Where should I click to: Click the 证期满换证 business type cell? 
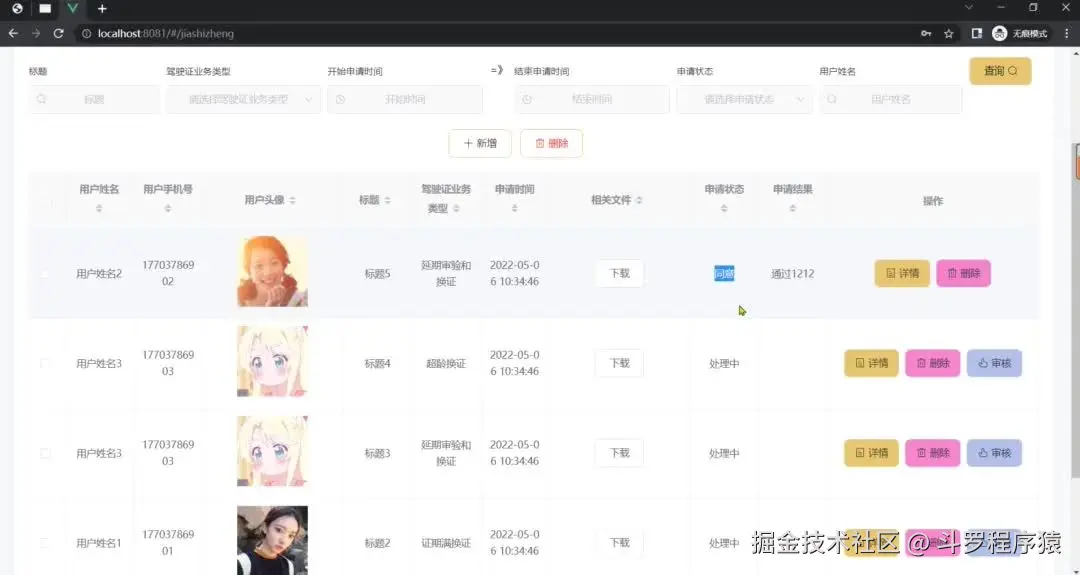(446, 543)
